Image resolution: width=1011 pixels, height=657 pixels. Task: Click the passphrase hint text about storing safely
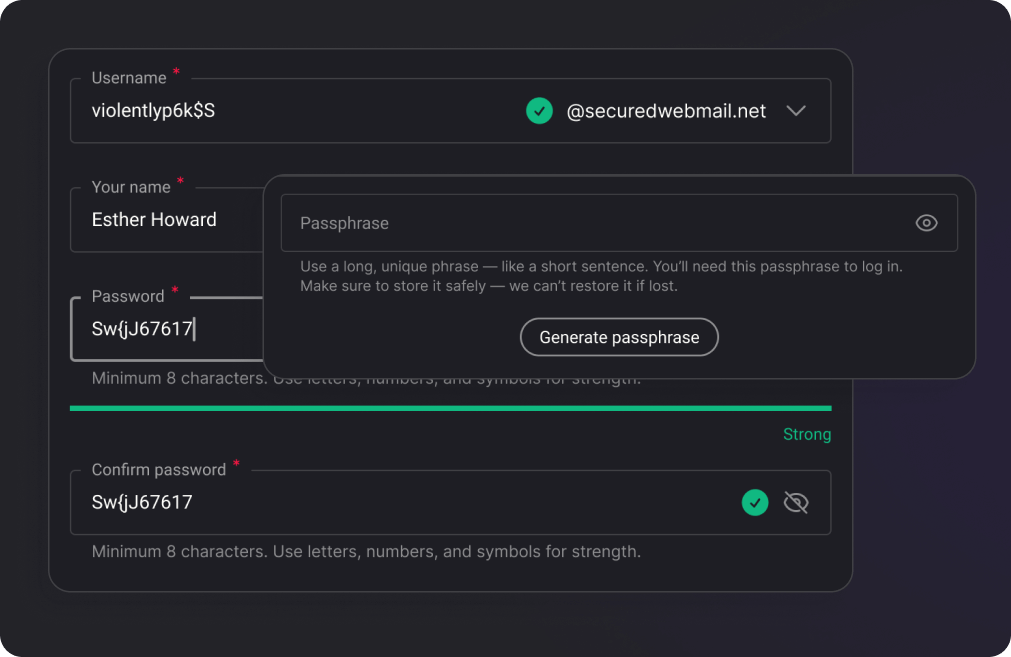[x=488, y=286]
